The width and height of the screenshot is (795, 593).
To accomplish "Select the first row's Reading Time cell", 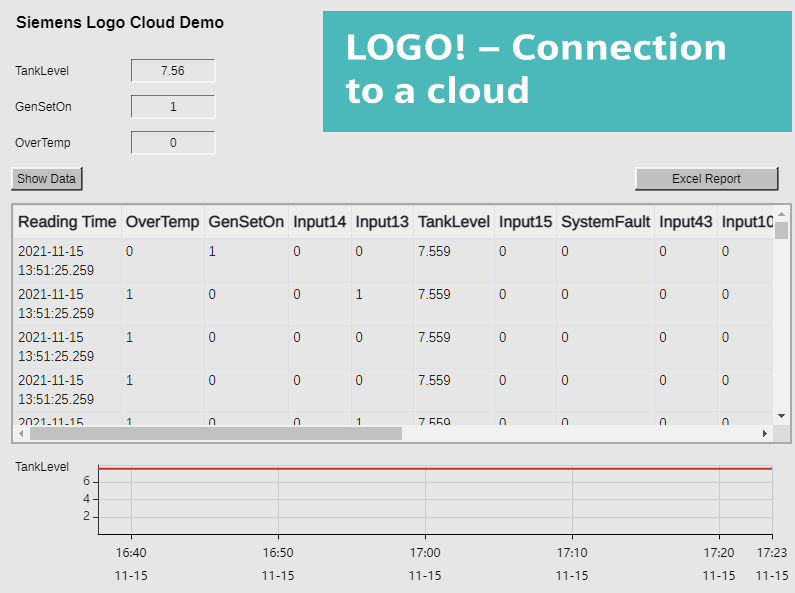I will coord(67,261).
